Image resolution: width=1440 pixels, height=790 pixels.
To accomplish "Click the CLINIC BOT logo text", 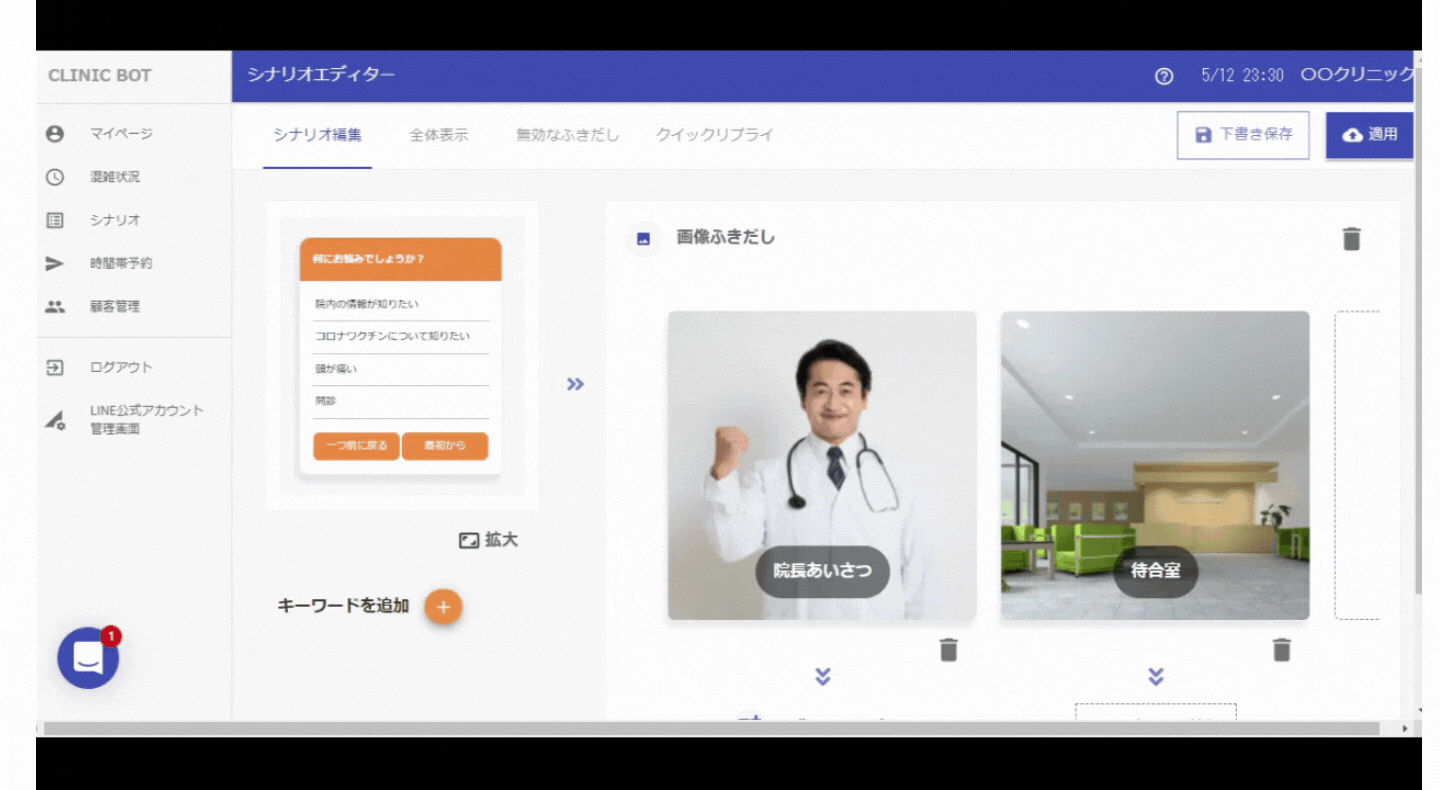I will pos(100,76).
